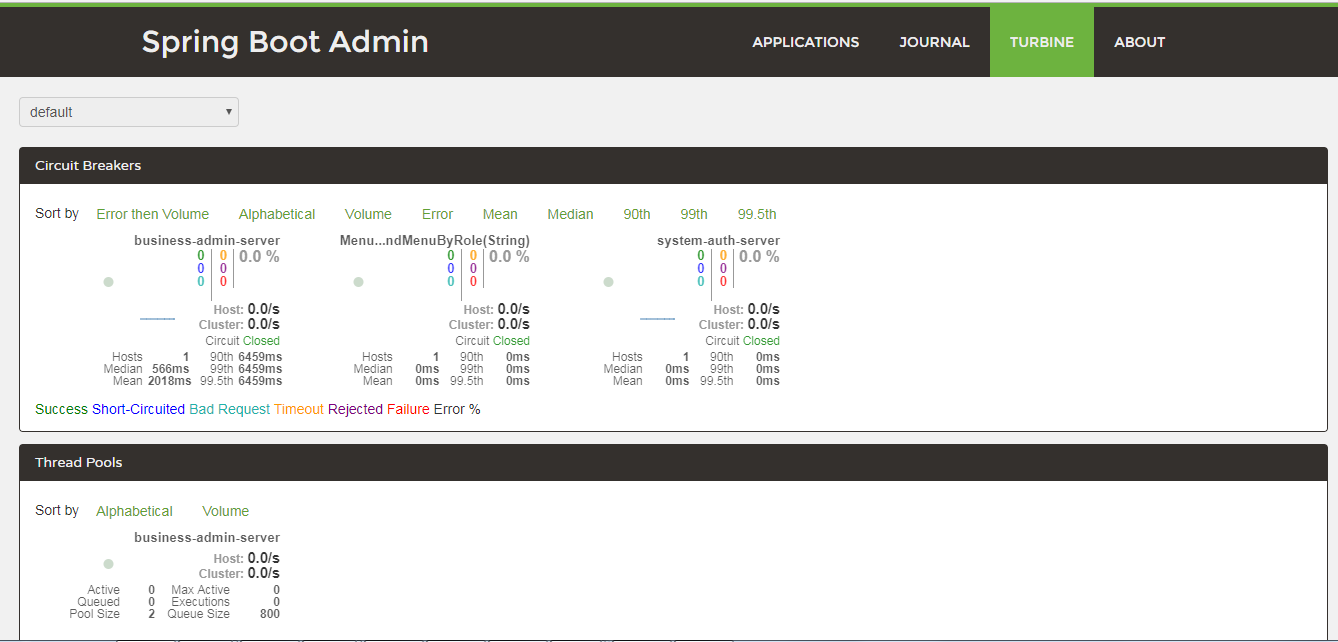The image size is (1338, 642).
Task: Click thread pool Pool Size value 2
Action: coord(151,614)
